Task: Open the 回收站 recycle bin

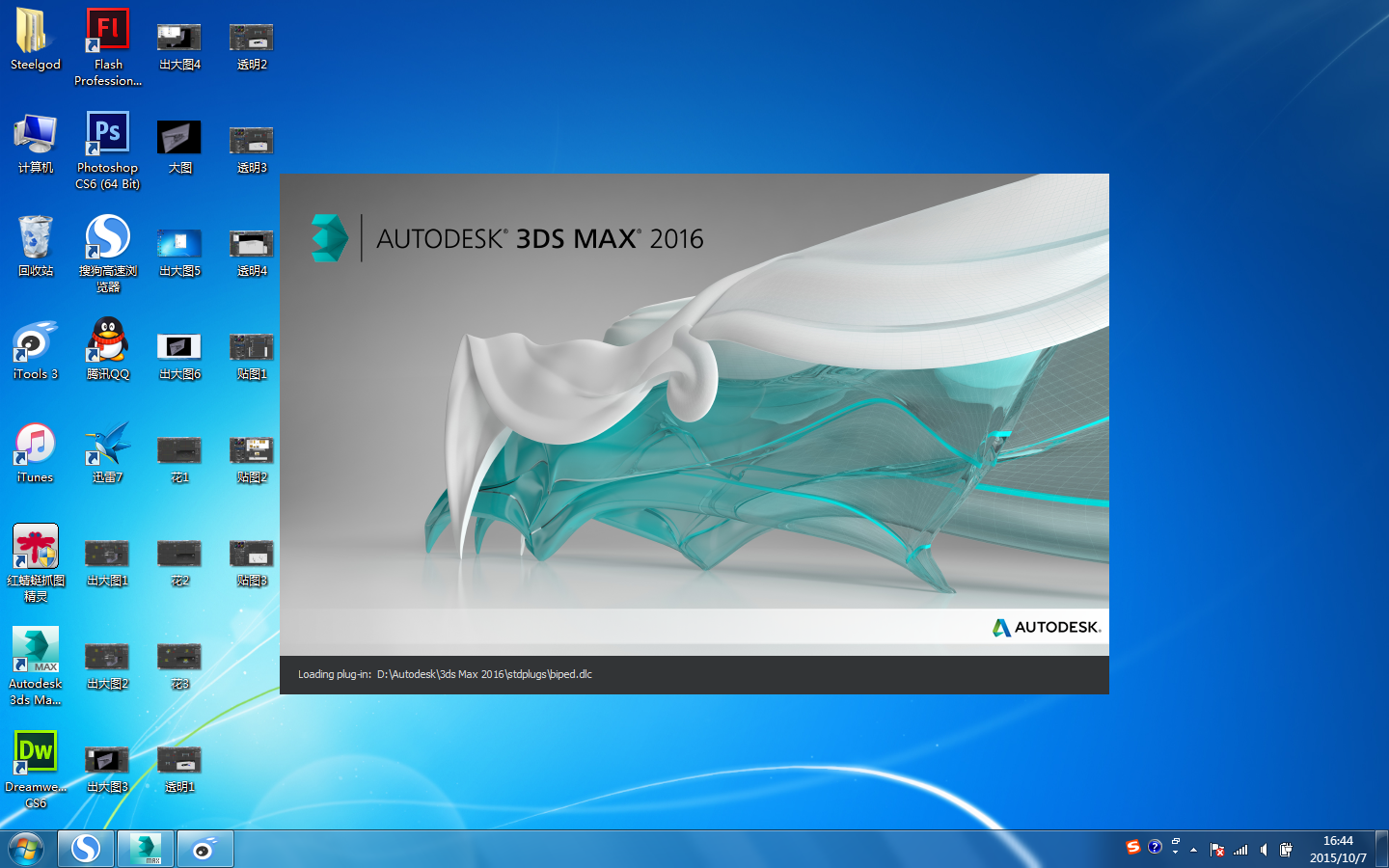Action: (36, 246)
